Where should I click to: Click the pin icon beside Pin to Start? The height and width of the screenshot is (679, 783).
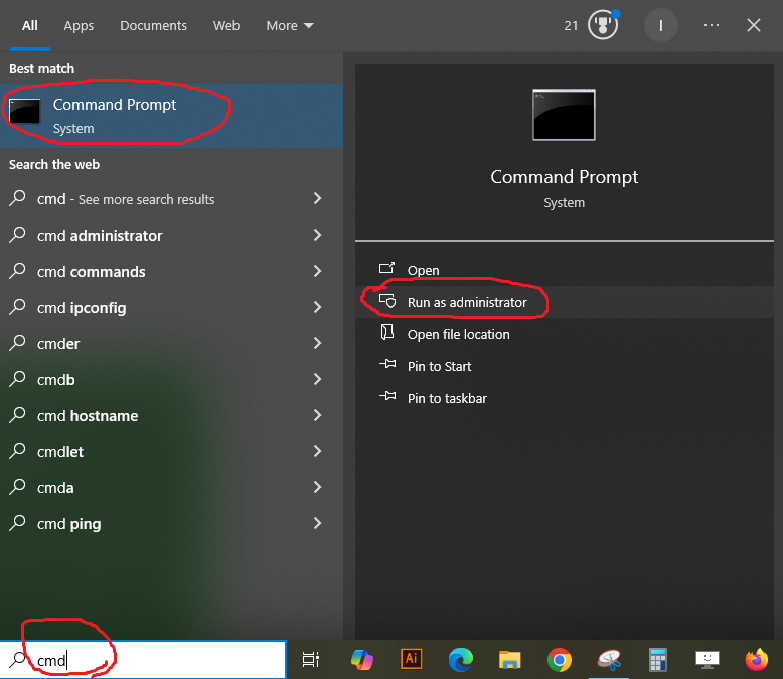pos(387,364)
